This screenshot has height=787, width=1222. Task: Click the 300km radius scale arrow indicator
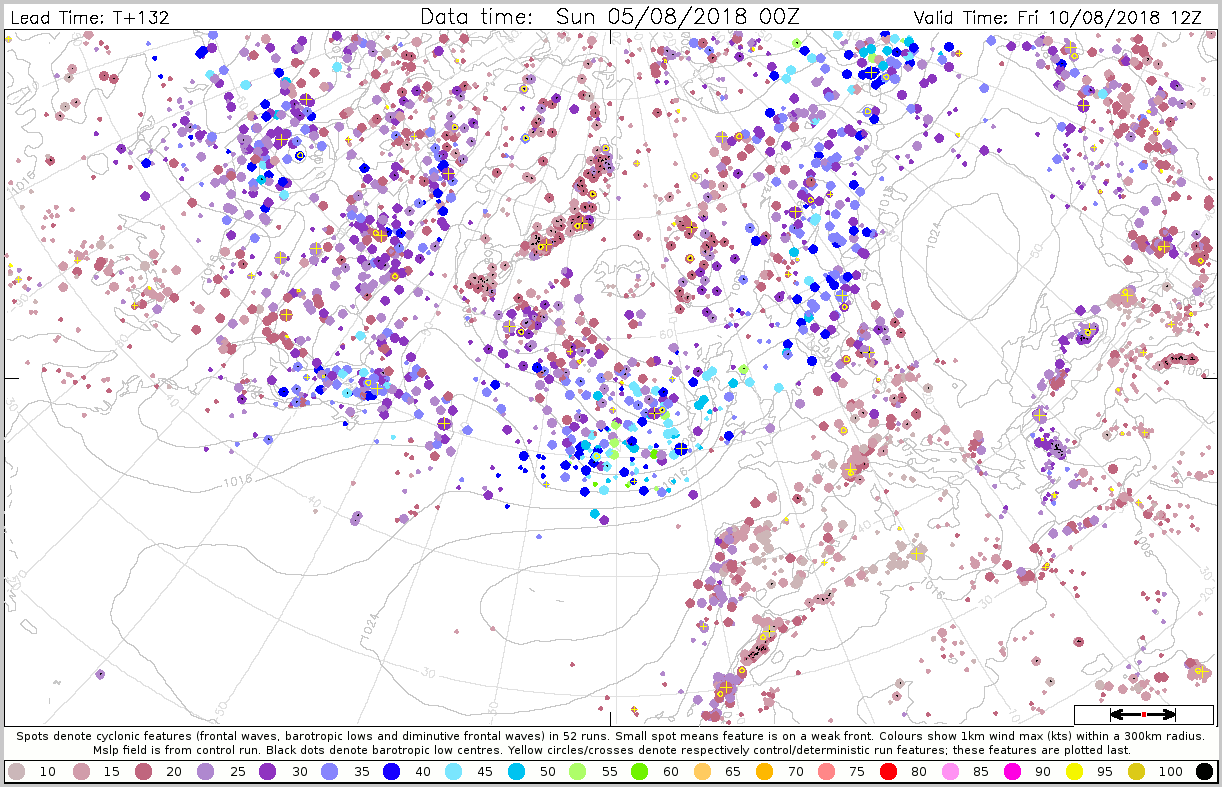[x=1142, y=714]
